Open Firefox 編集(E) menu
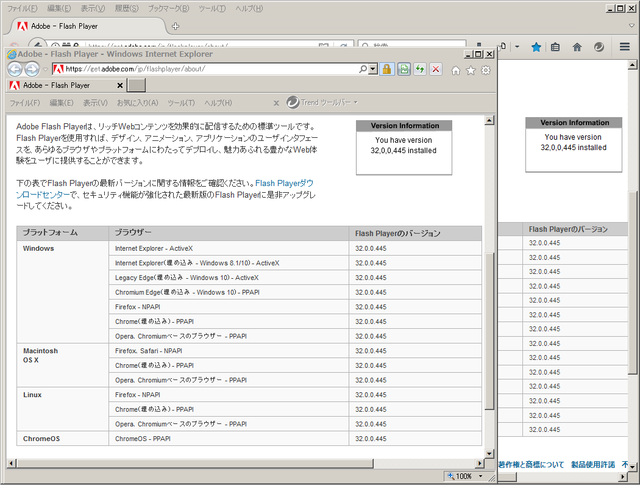This screenshot has width=640, height=485. coord(59,9)
